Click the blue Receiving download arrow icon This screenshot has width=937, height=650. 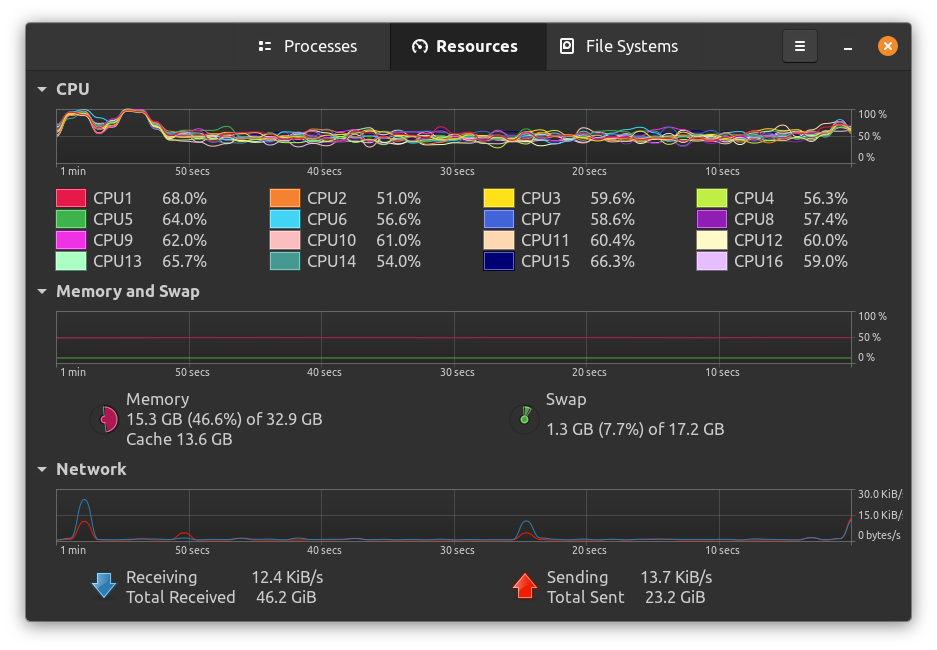tap(103, 584)
